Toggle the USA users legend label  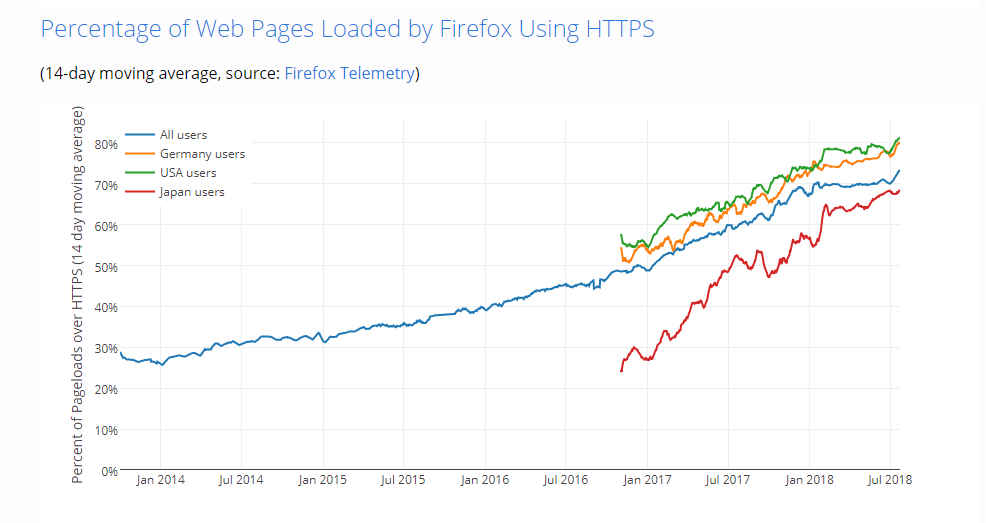click(x=188, y=173)
